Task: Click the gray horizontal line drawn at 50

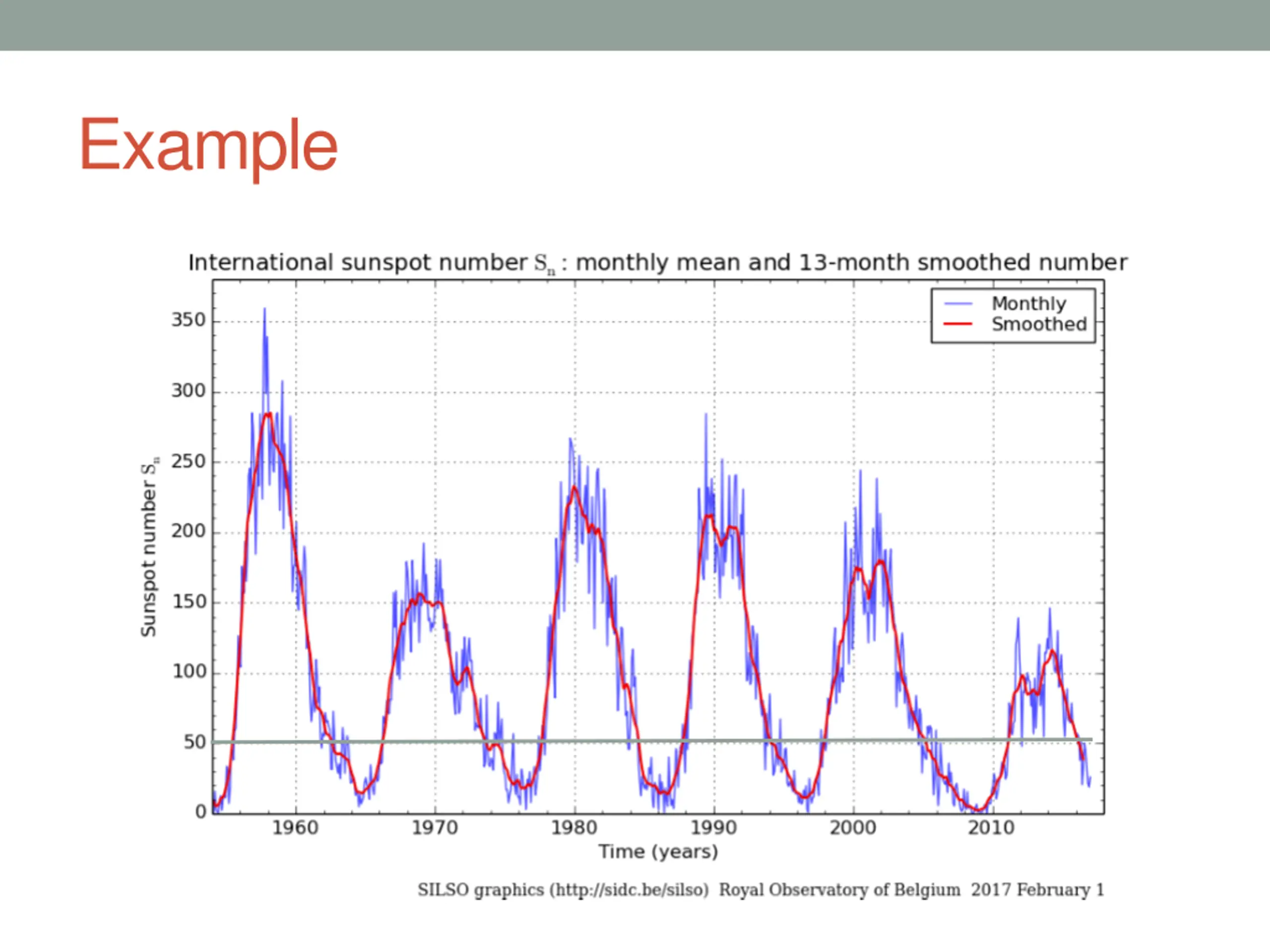Action: point(652,741)
